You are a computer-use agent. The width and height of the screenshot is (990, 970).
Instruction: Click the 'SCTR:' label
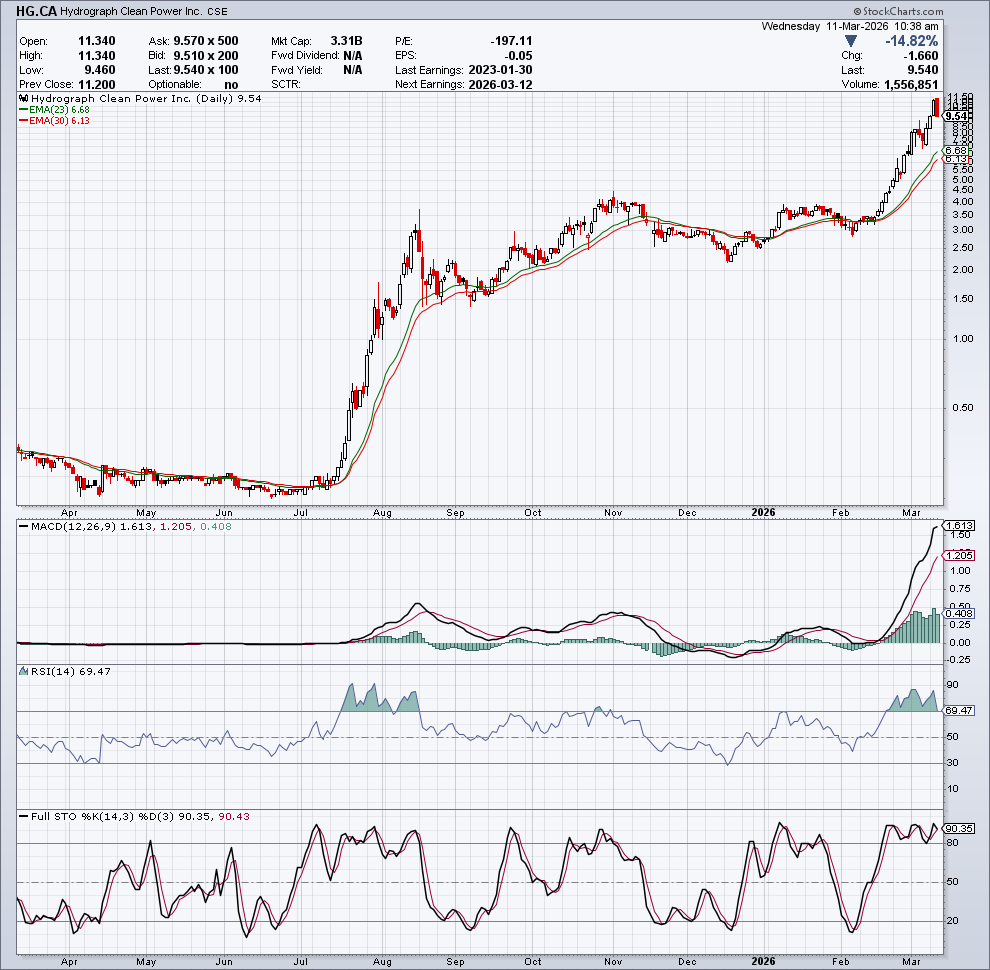pyautogui.click(x=286, y=85)
